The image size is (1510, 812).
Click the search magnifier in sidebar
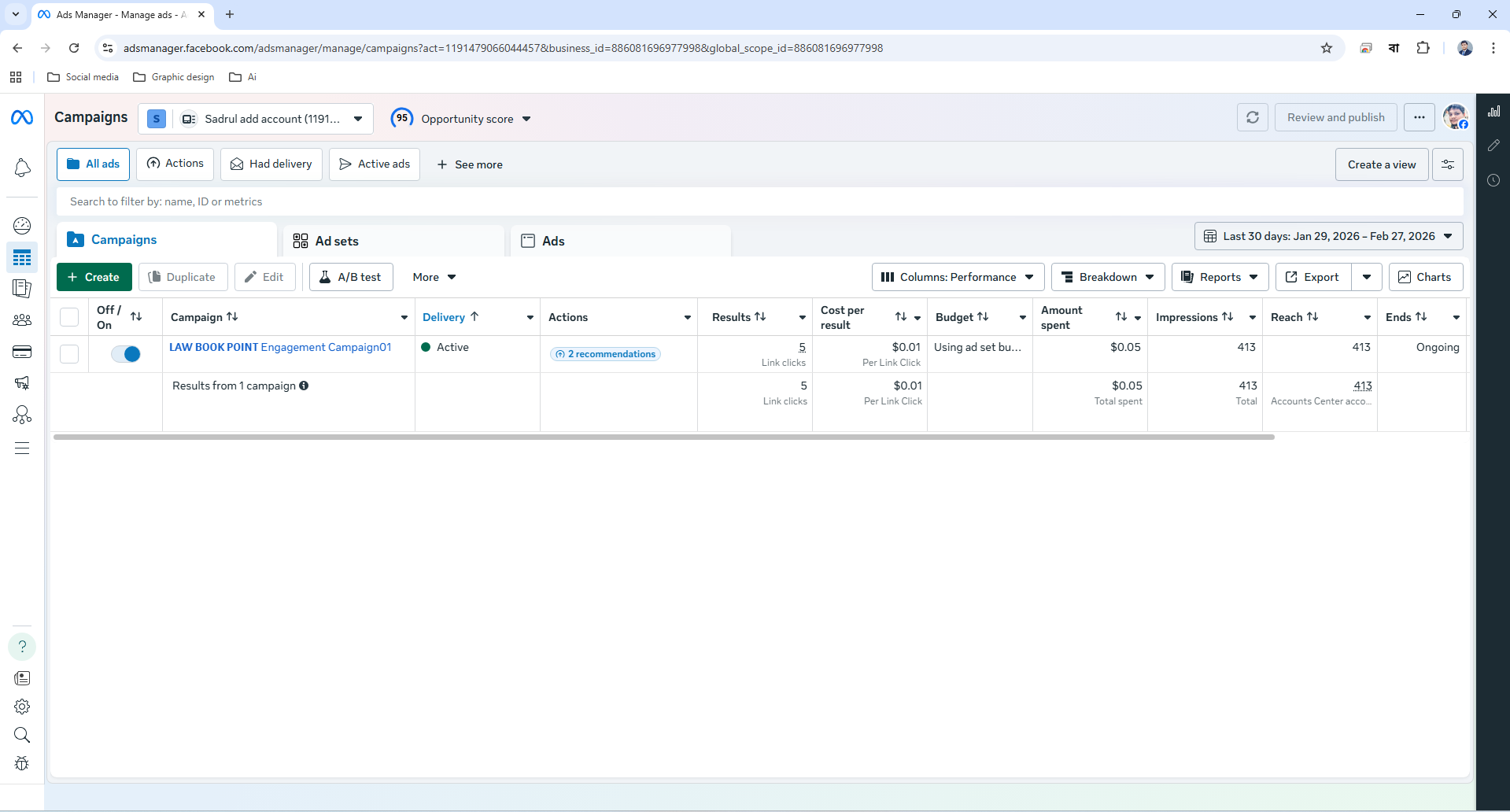(x=22, y=735)
